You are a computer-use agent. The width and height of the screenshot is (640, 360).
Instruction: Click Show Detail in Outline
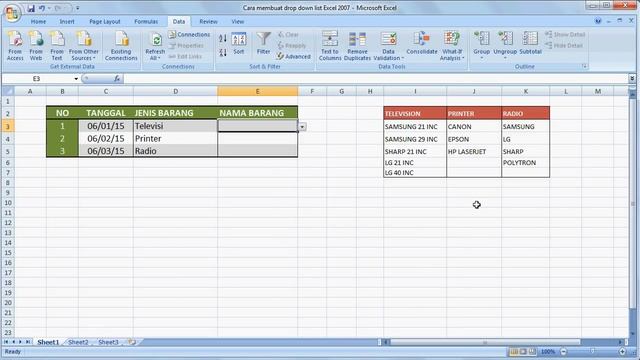[x=565, y=35]
